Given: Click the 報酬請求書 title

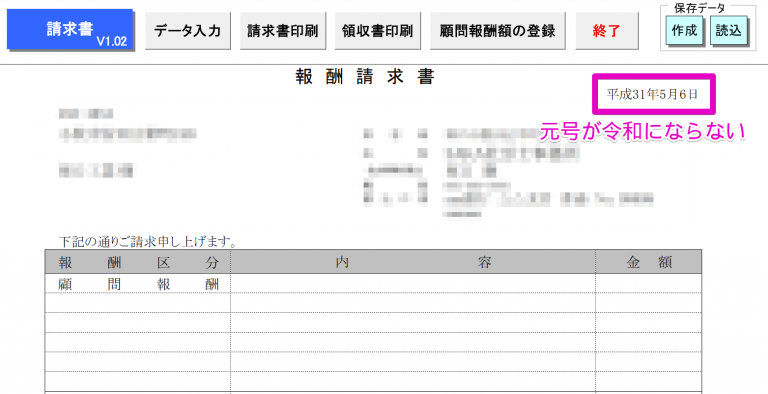Looking at the screenshot, I should tap(365, 77).
